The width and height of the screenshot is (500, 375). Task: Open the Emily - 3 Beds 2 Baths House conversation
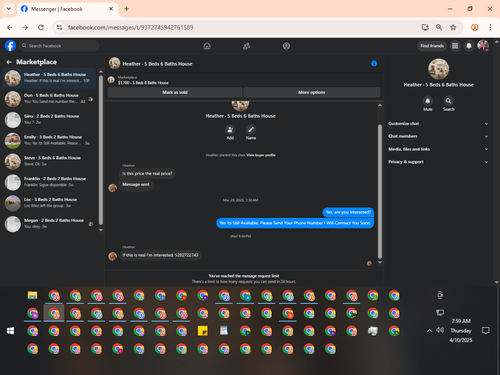click(x=49, y=140)
